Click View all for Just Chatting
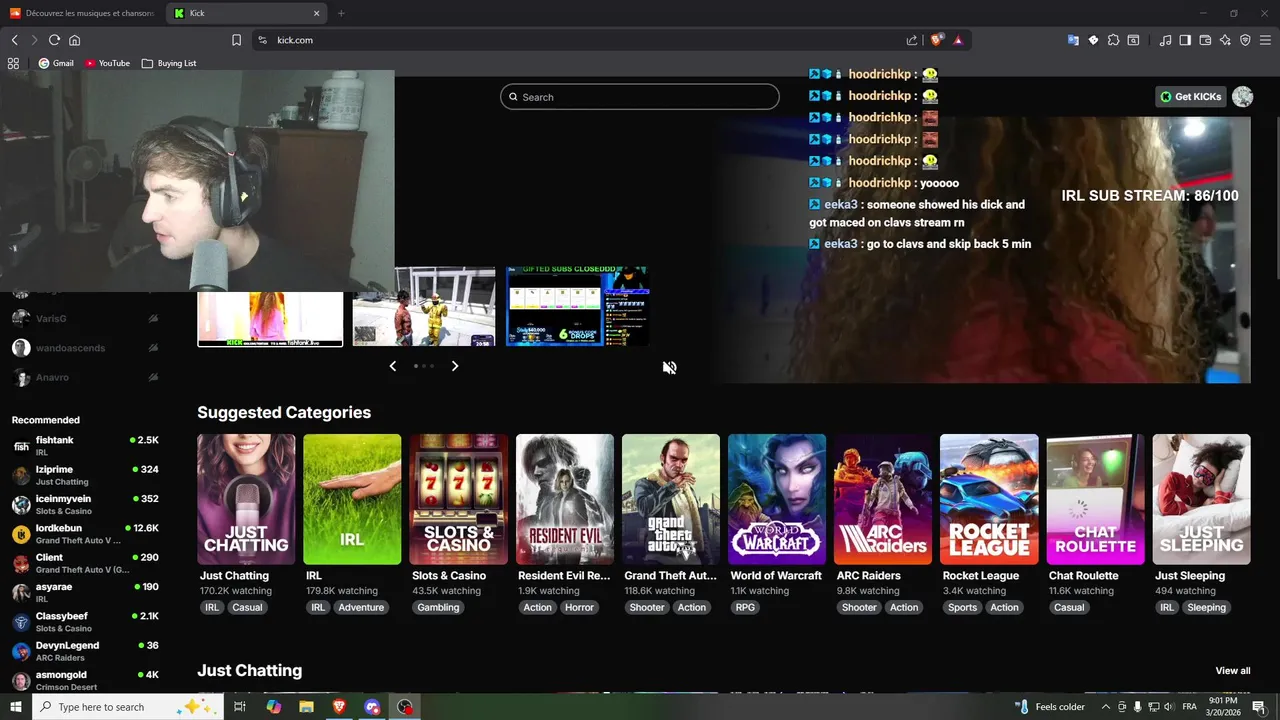Screen dimensions: 1280x720 coord(1233,671)
